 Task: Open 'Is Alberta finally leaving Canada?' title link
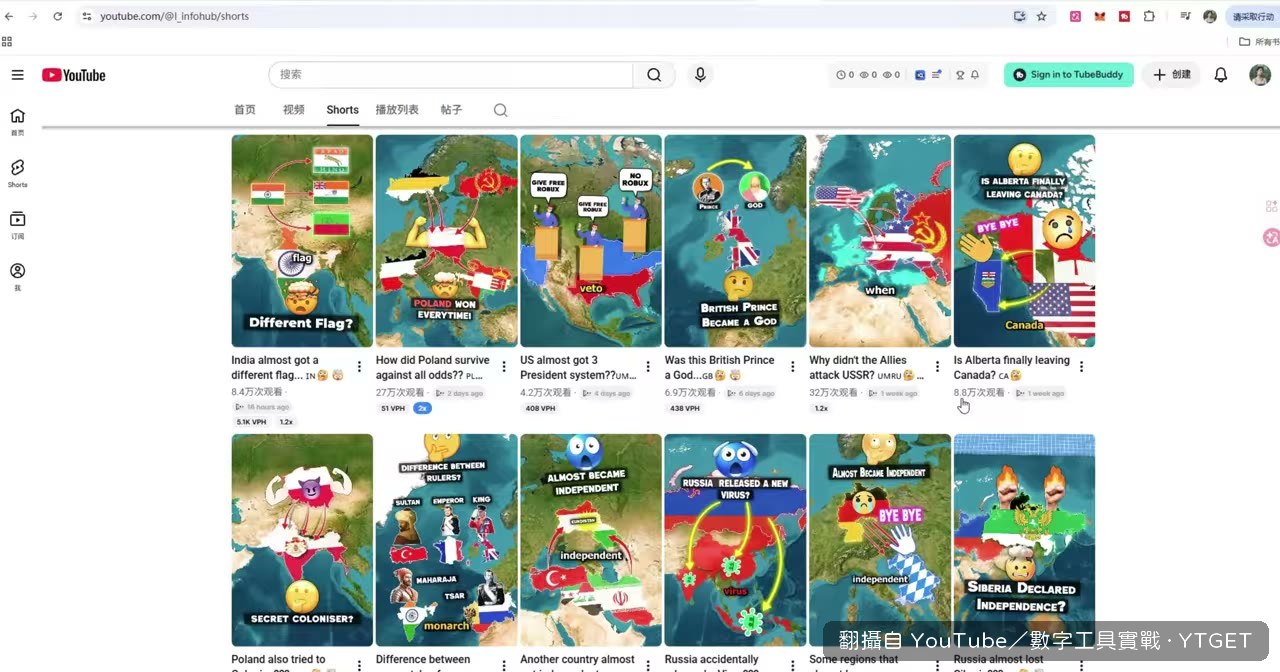[x=1012, y=367]
